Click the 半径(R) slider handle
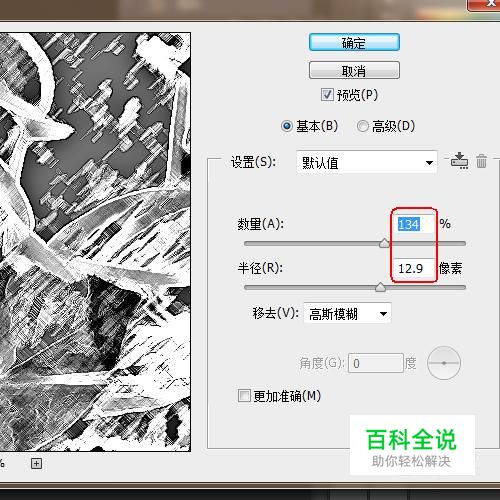Viewport: 500px width, 500px height. (380, 287)
